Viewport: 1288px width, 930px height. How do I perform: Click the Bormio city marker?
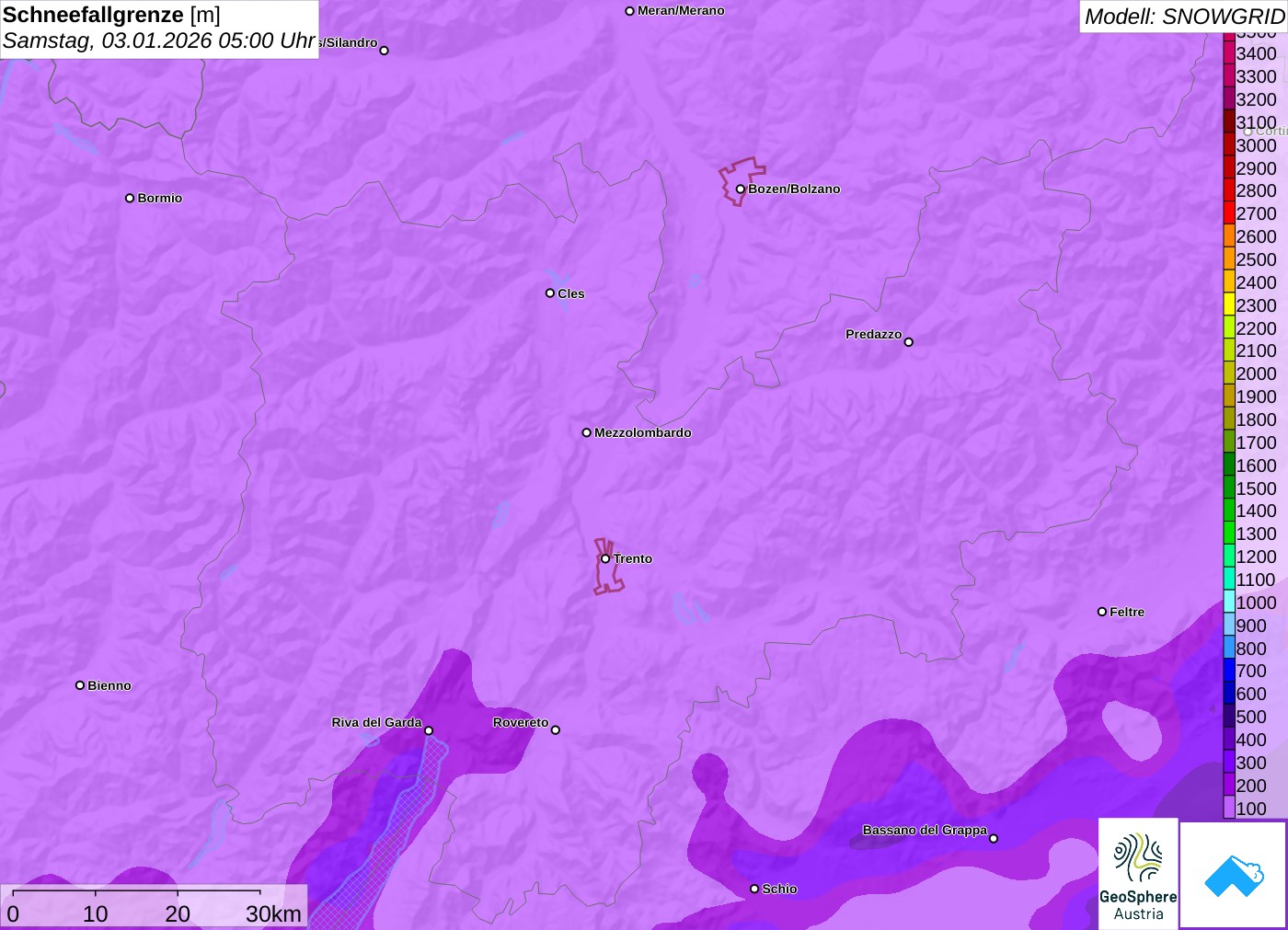click(x=130, y=198)
